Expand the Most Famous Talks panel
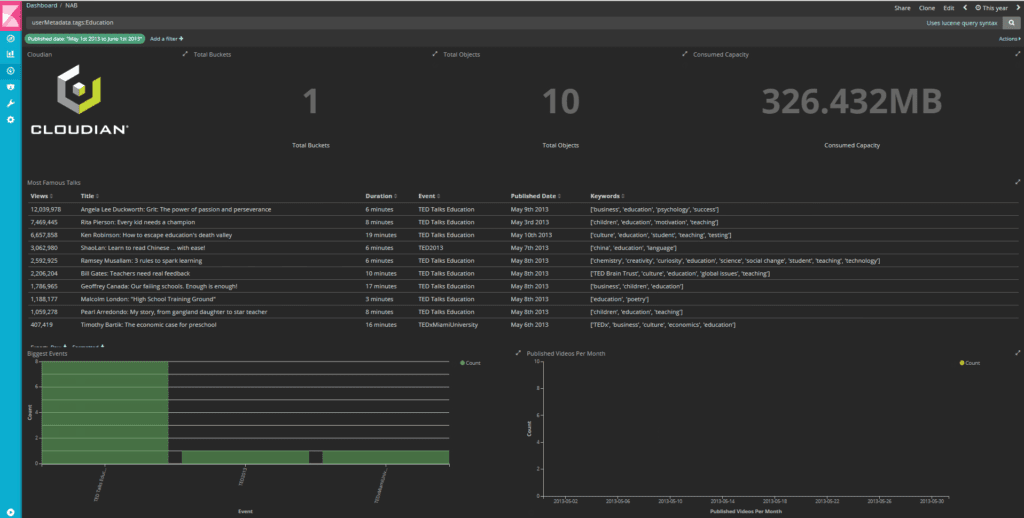Image resolution: width=1024 pixels, height=518 pixels. click(1017, 182)
